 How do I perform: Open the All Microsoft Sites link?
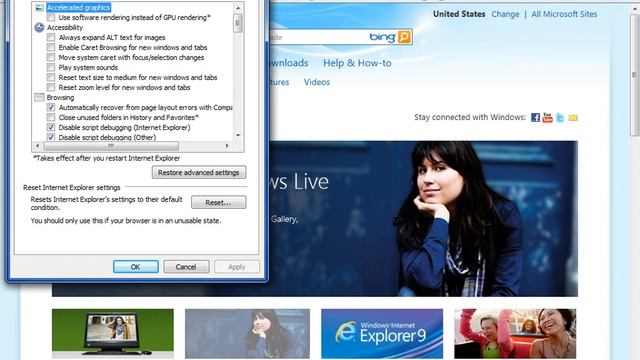(564, 14)
